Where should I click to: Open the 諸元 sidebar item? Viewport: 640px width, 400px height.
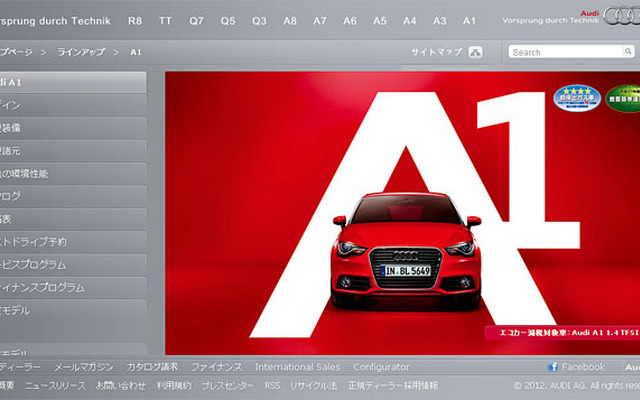(x=73, y=151)
